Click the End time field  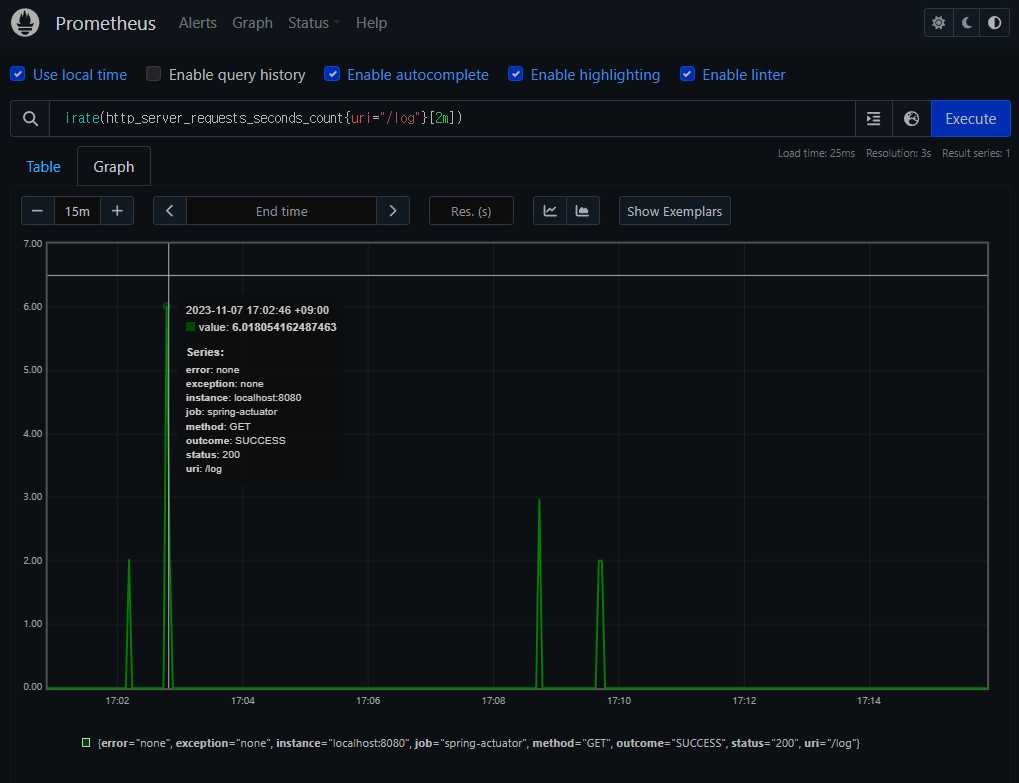[281, 211]
